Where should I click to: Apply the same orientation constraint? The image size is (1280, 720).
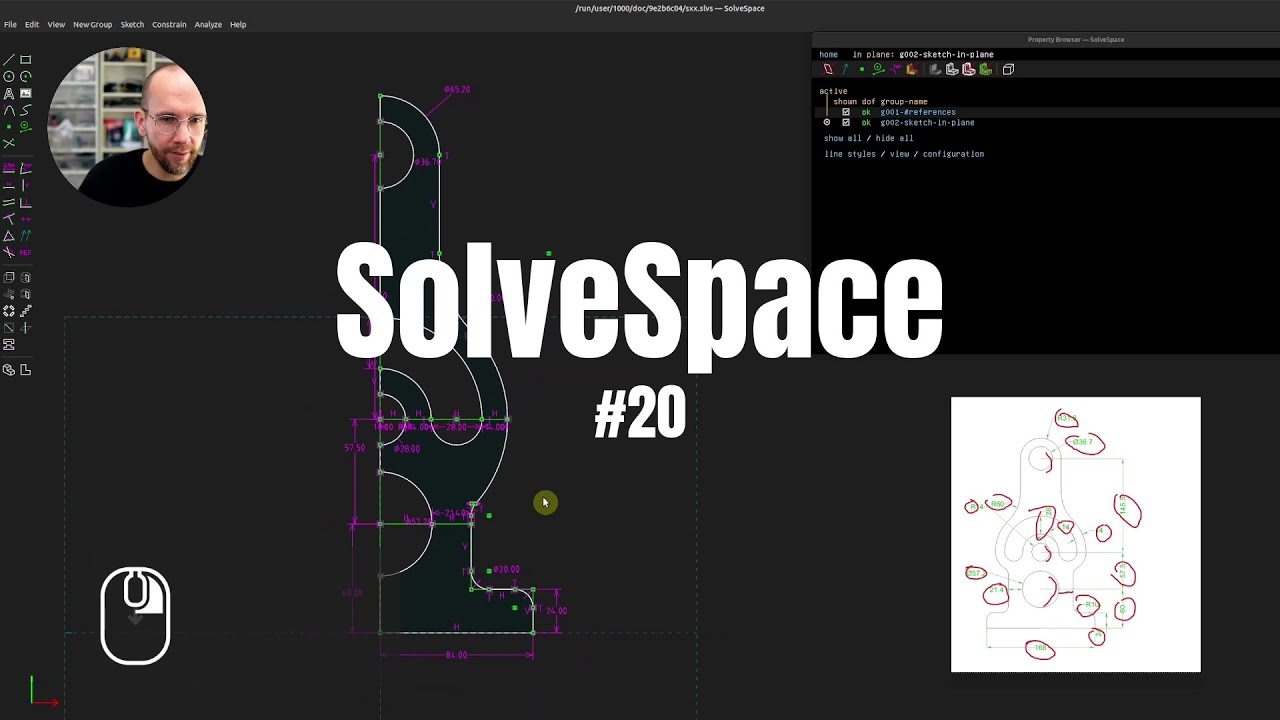pos(25,235)
